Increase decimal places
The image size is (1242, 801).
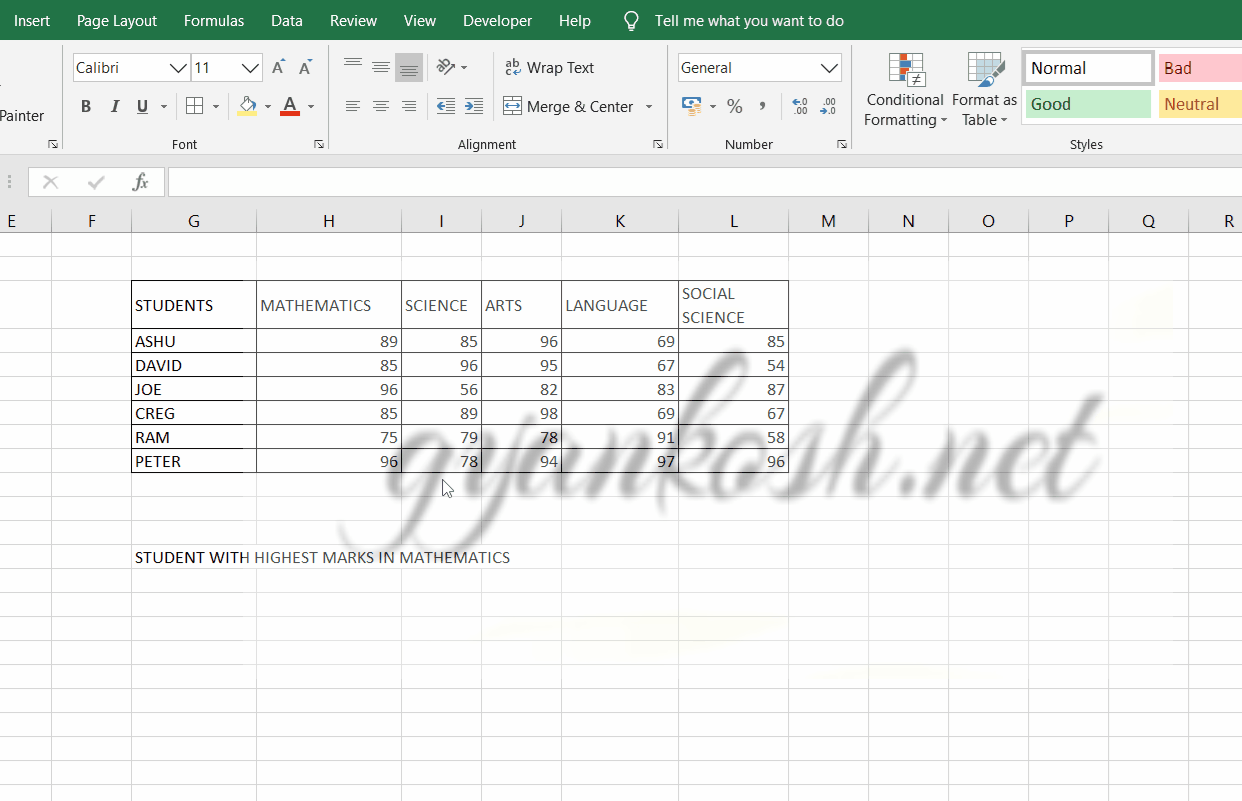point(800,106)
